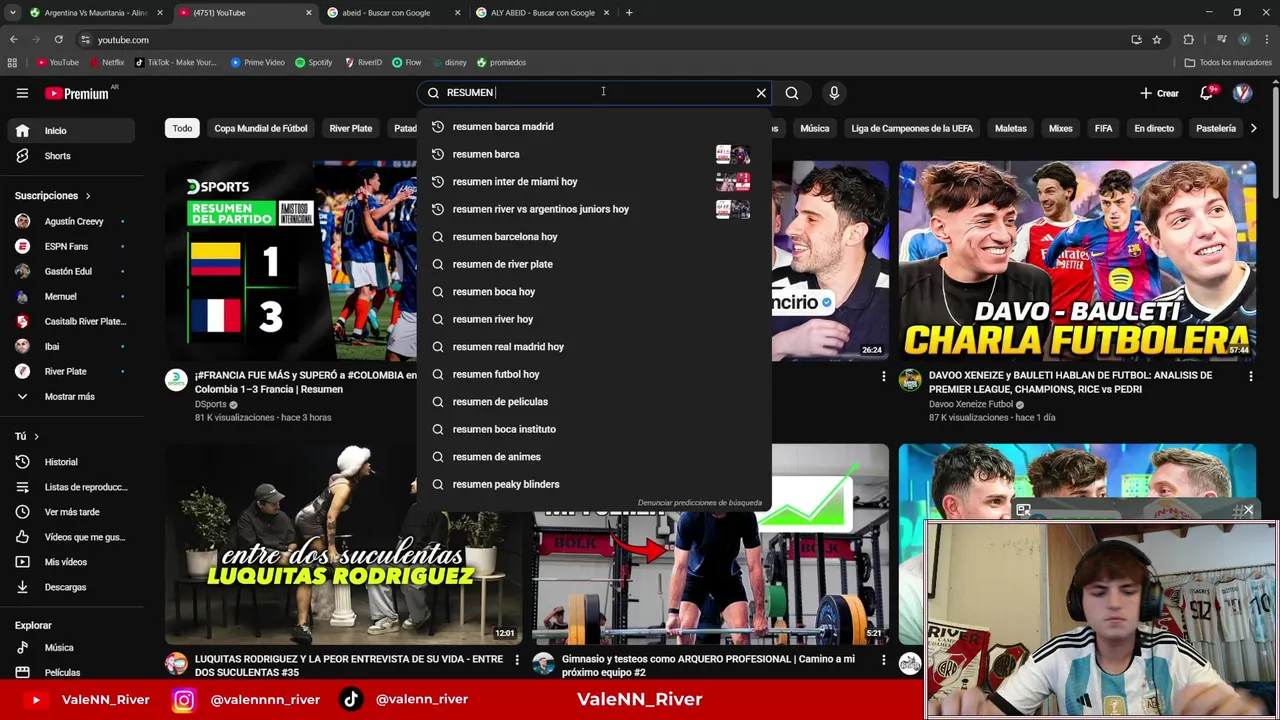Open the DSports Colombia 1-3 Francia thumbnail

(x=290, y=261)
